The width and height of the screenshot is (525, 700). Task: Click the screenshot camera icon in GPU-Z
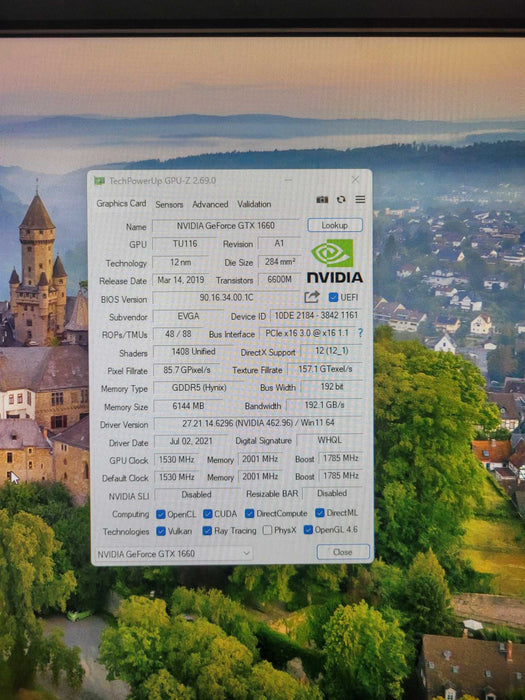point(322,200)
